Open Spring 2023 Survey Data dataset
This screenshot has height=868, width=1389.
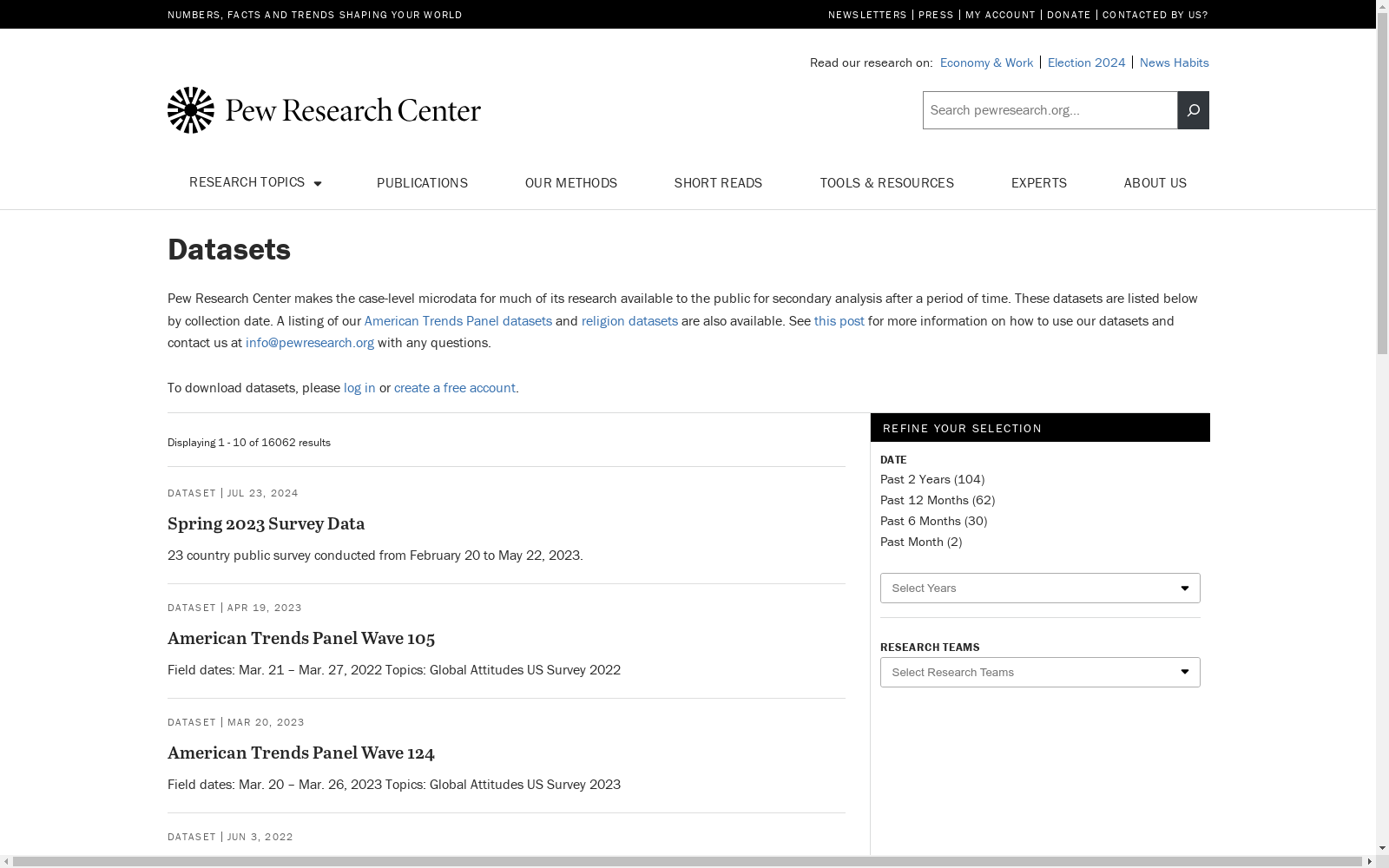click(x=267, y=523)
